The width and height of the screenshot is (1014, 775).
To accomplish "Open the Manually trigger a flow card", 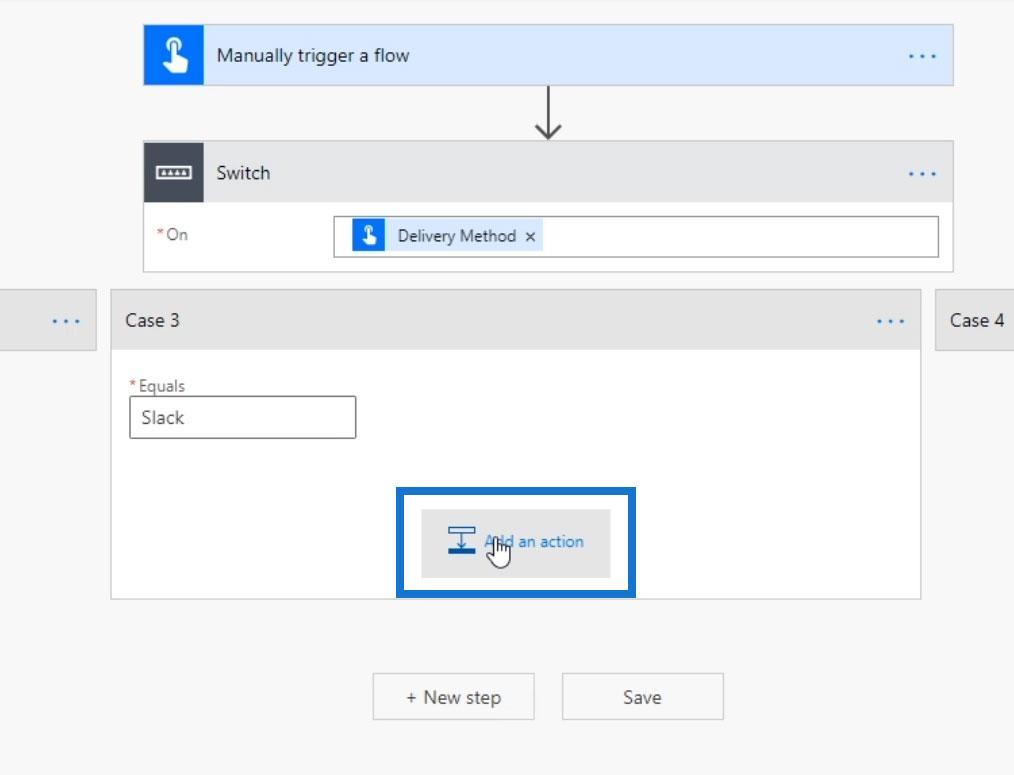I will pyautogui.click(x=548, y=55).
